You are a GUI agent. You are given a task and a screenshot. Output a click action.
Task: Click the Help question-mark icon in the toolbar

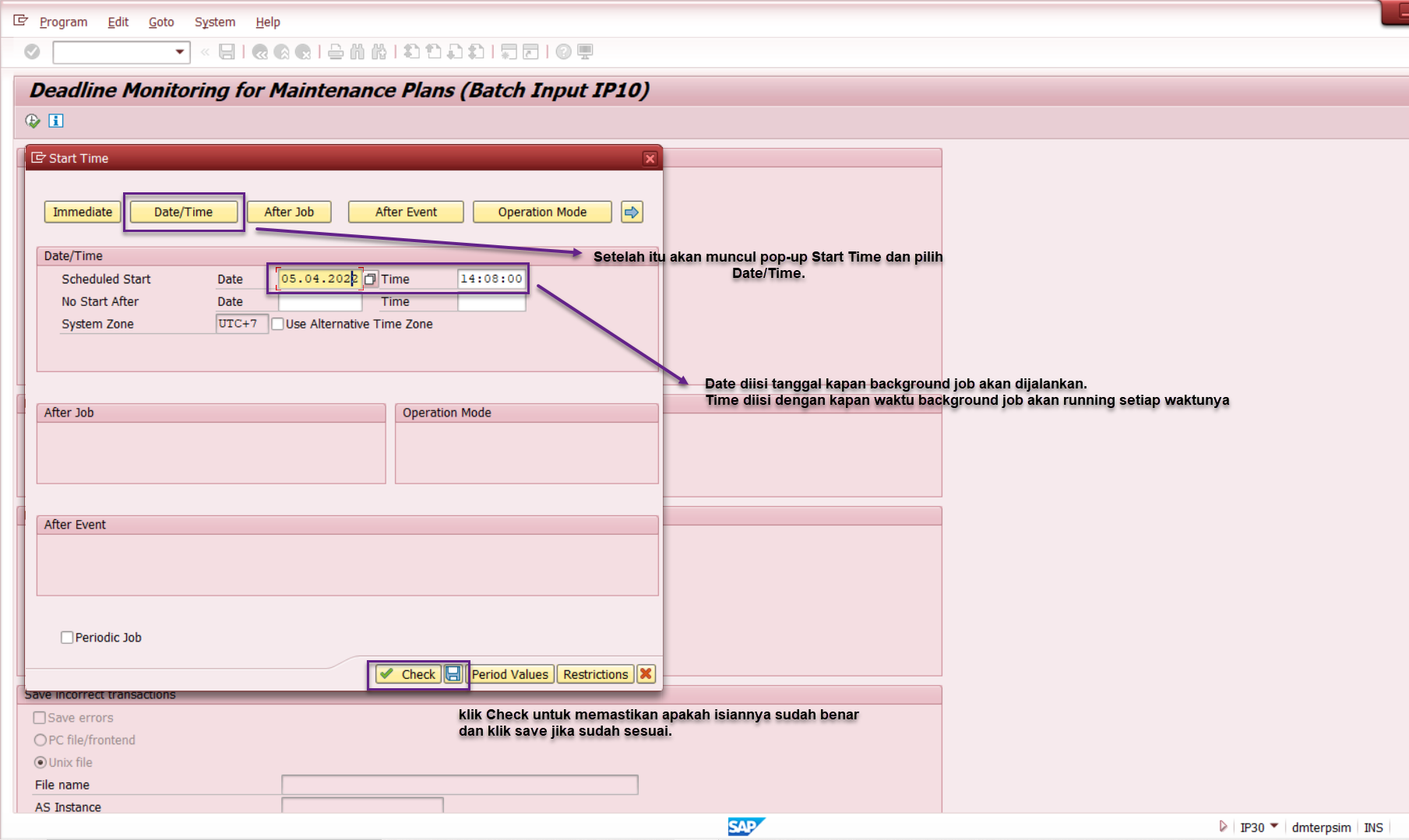[x=563, y=52]
